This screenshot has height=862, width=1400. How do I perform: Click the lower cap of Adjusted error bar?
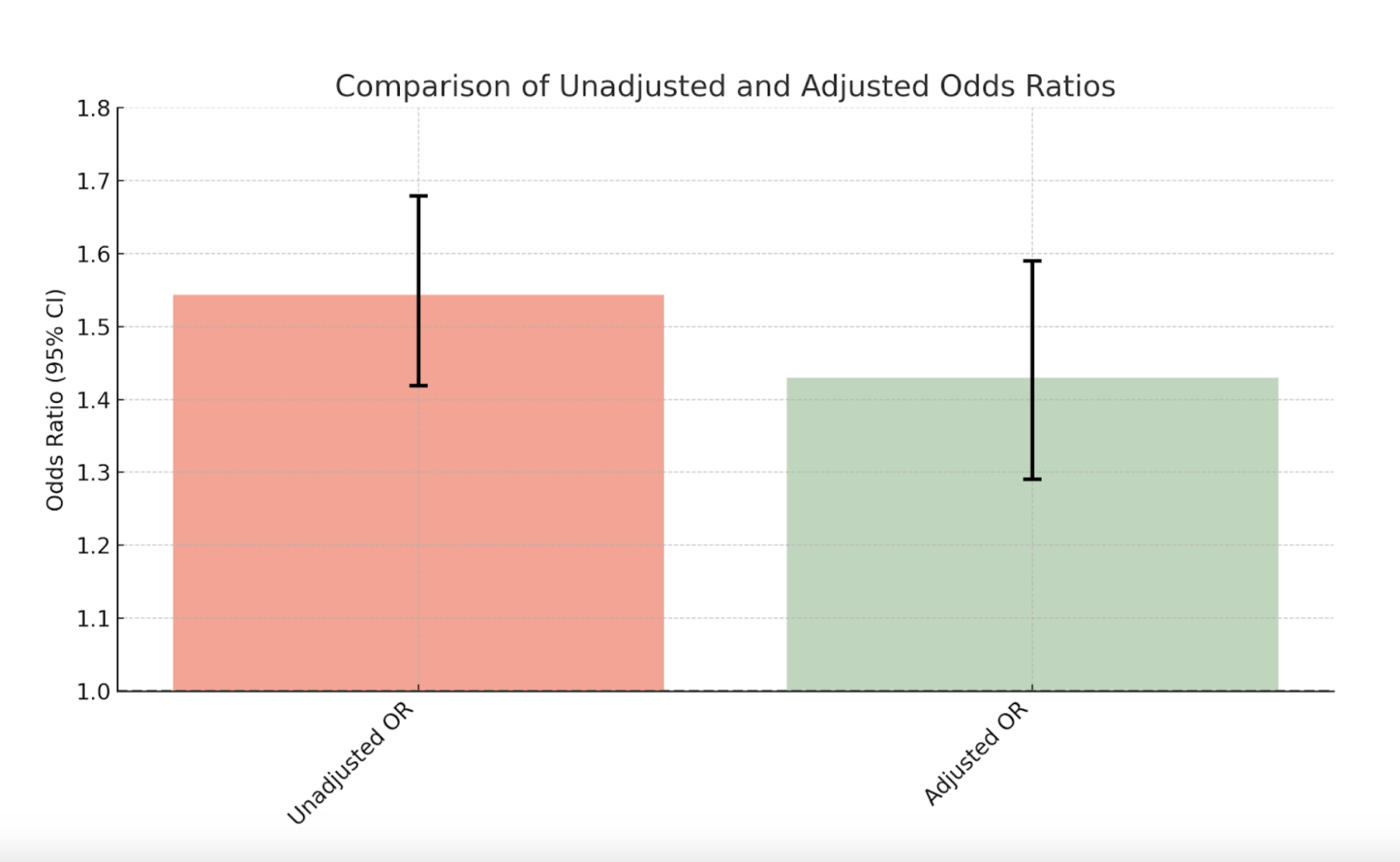tap(1032, 479)
